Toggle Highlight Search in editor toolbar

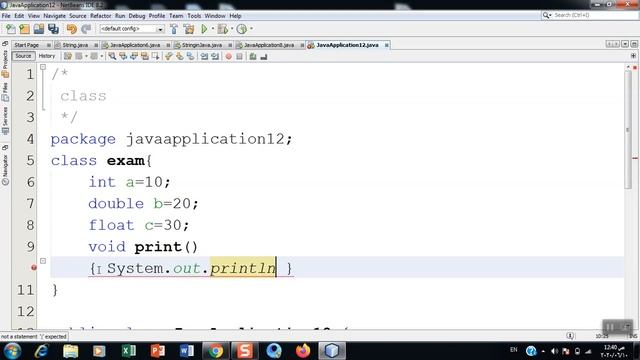point(144,56)
